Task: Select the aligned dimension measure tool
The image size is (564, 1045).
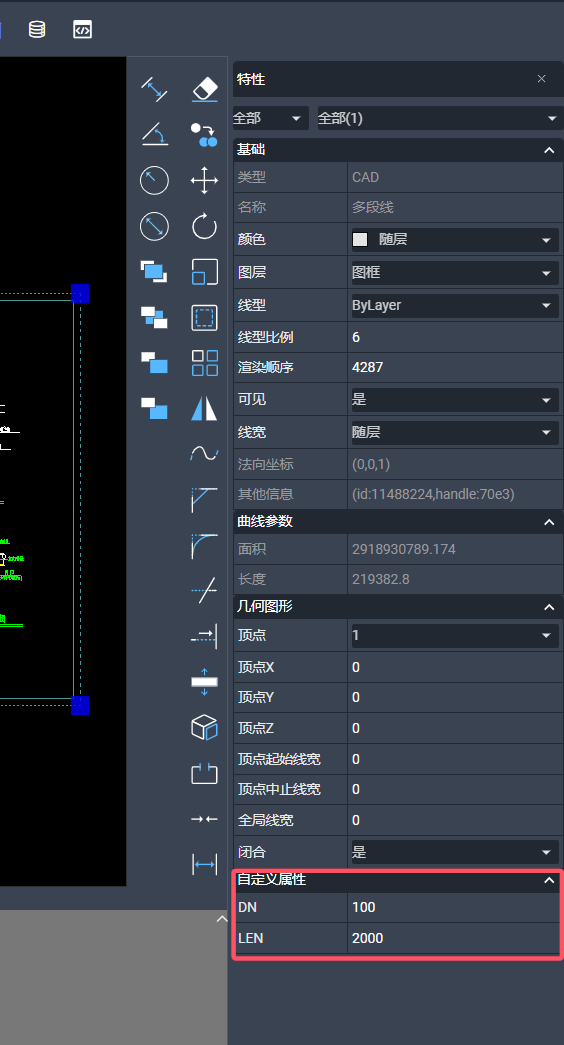Action: click(x=154, y=89)
